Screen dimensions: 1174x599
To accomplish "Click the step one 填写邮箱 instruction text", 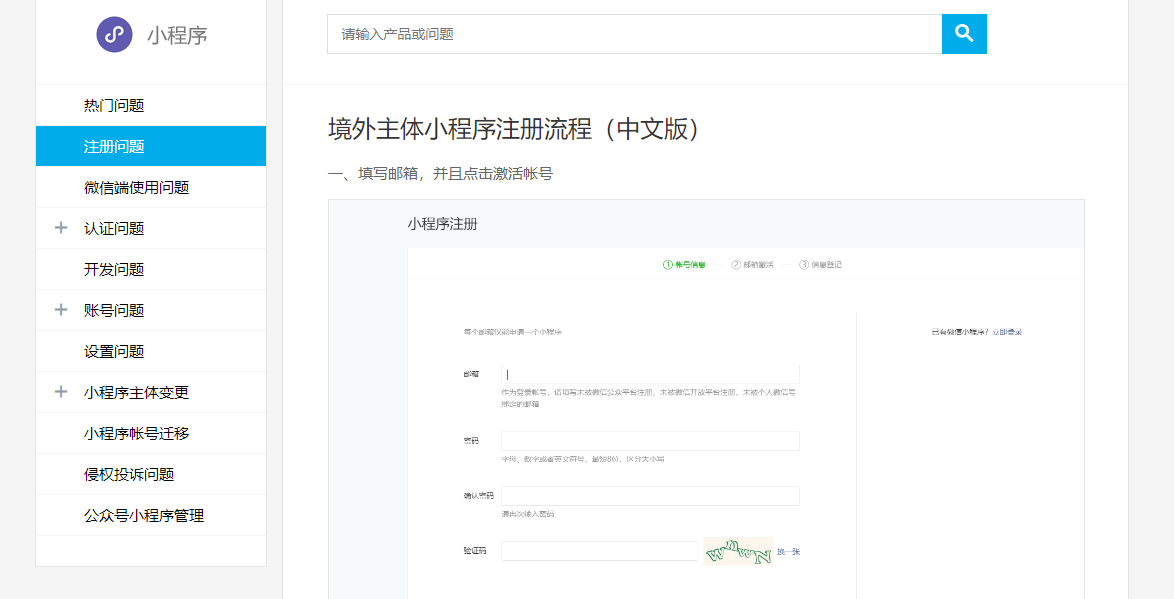I will (440, 174).
